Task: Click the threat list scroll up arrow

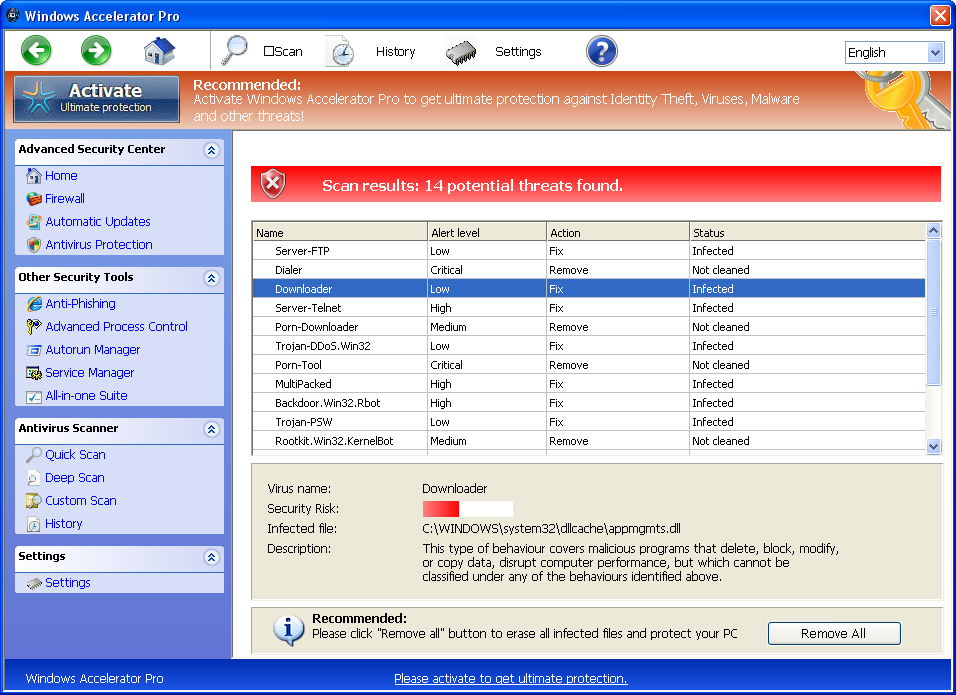Action: (933, 230)
